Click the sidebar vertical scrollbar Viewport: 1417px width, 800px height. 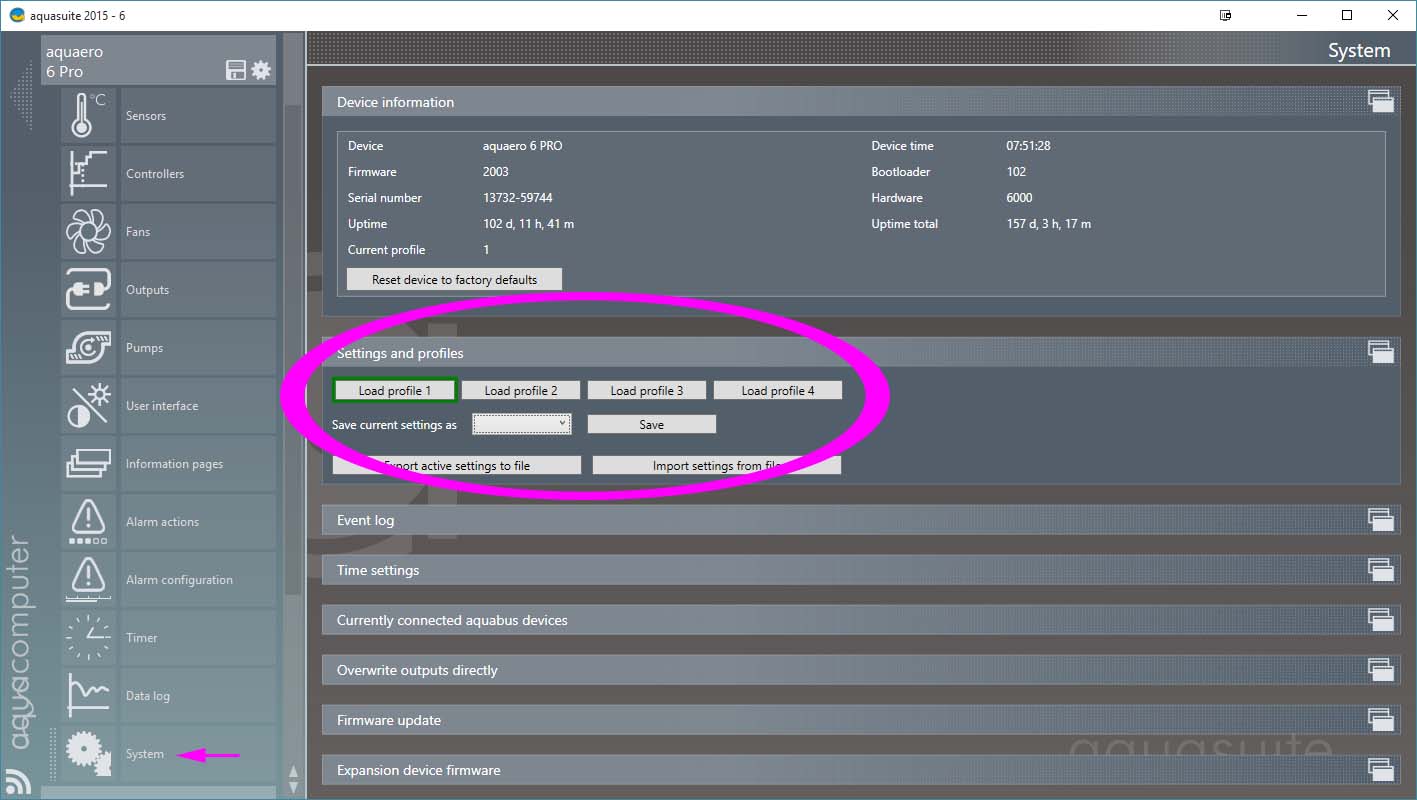[293, 400]
